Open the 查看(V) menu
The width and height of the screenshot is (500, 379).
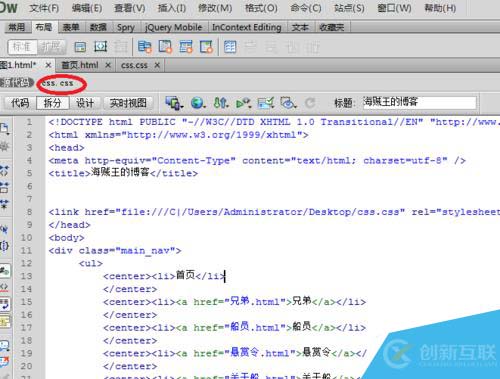[x=130, y=8]
